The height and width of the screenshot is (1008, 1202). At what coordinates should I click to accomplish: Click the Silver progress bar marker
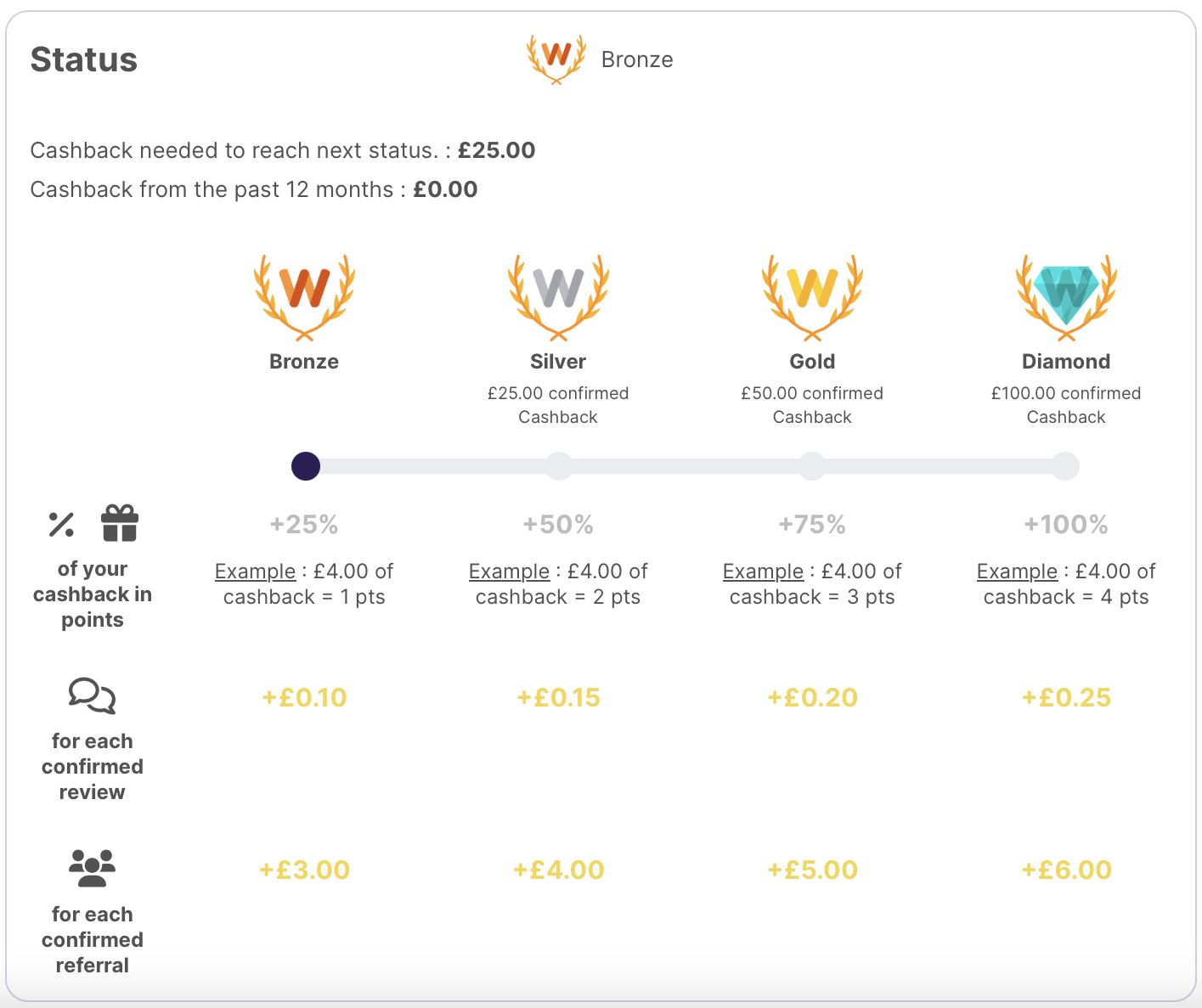pyautogui.click(x=558, y=466)
